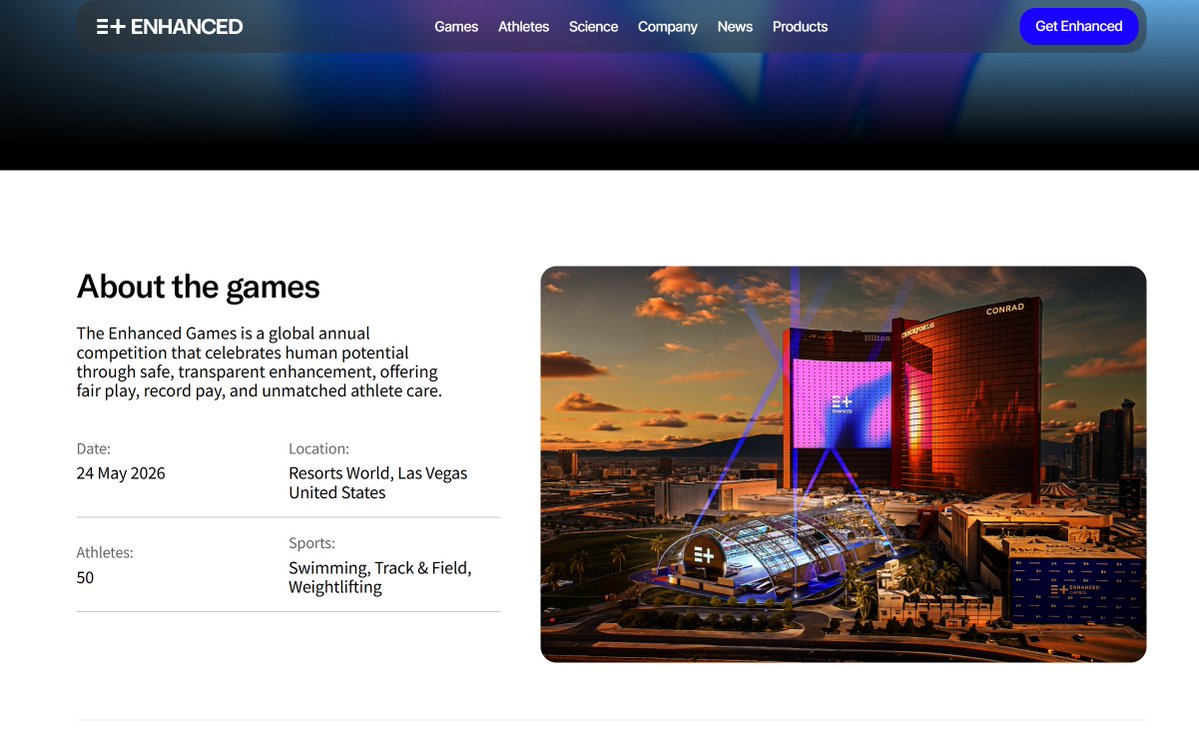Click the Date: label
This screenshot has height=729, width=1199.
93,449
